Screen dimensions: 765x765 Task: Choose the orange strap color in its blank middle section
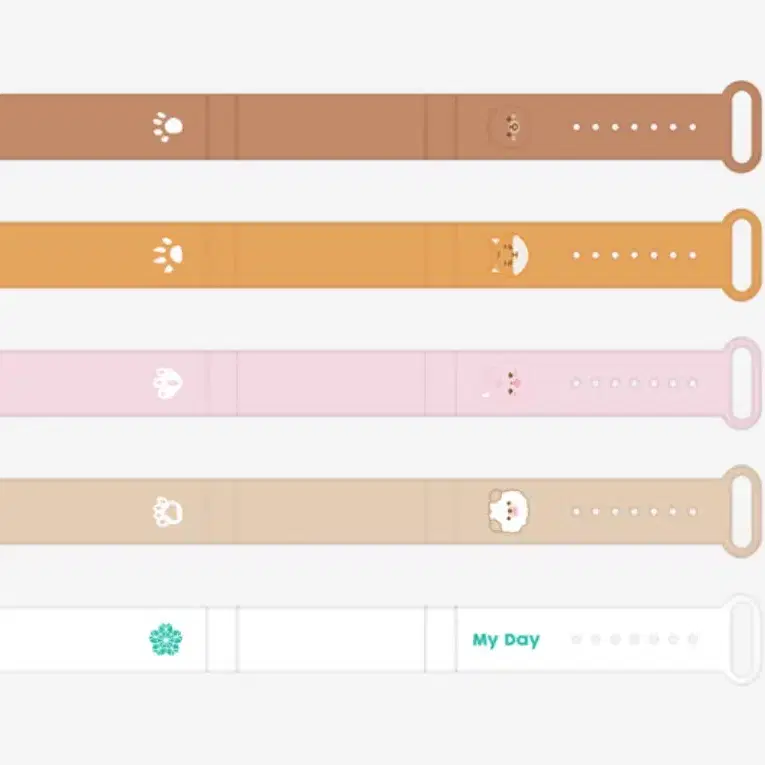tap(331, 255)
